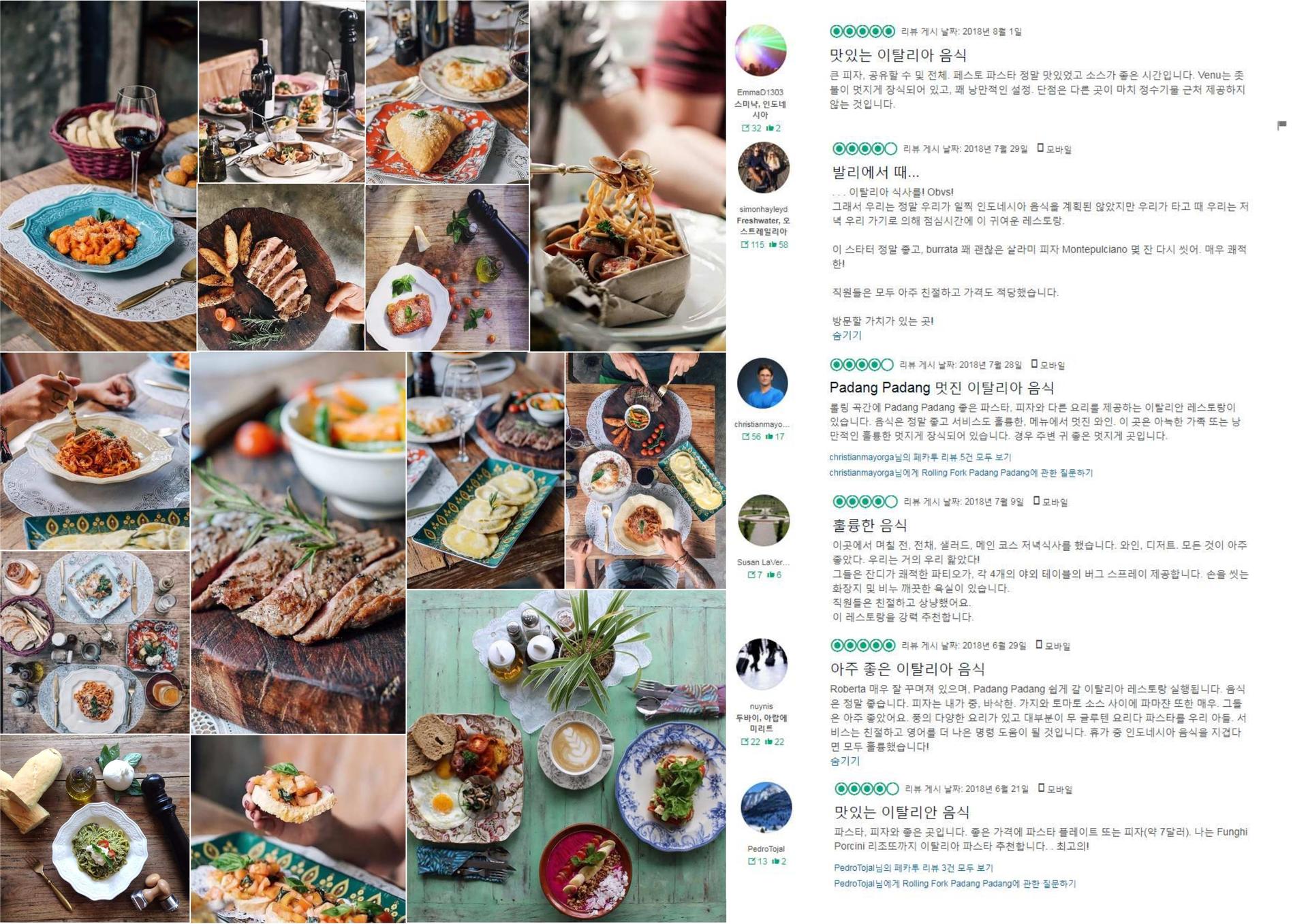The height and width of the screenshot is (924, 1308).
Task: Click mobile icon on July 29 review
Action: [1040, 148]
